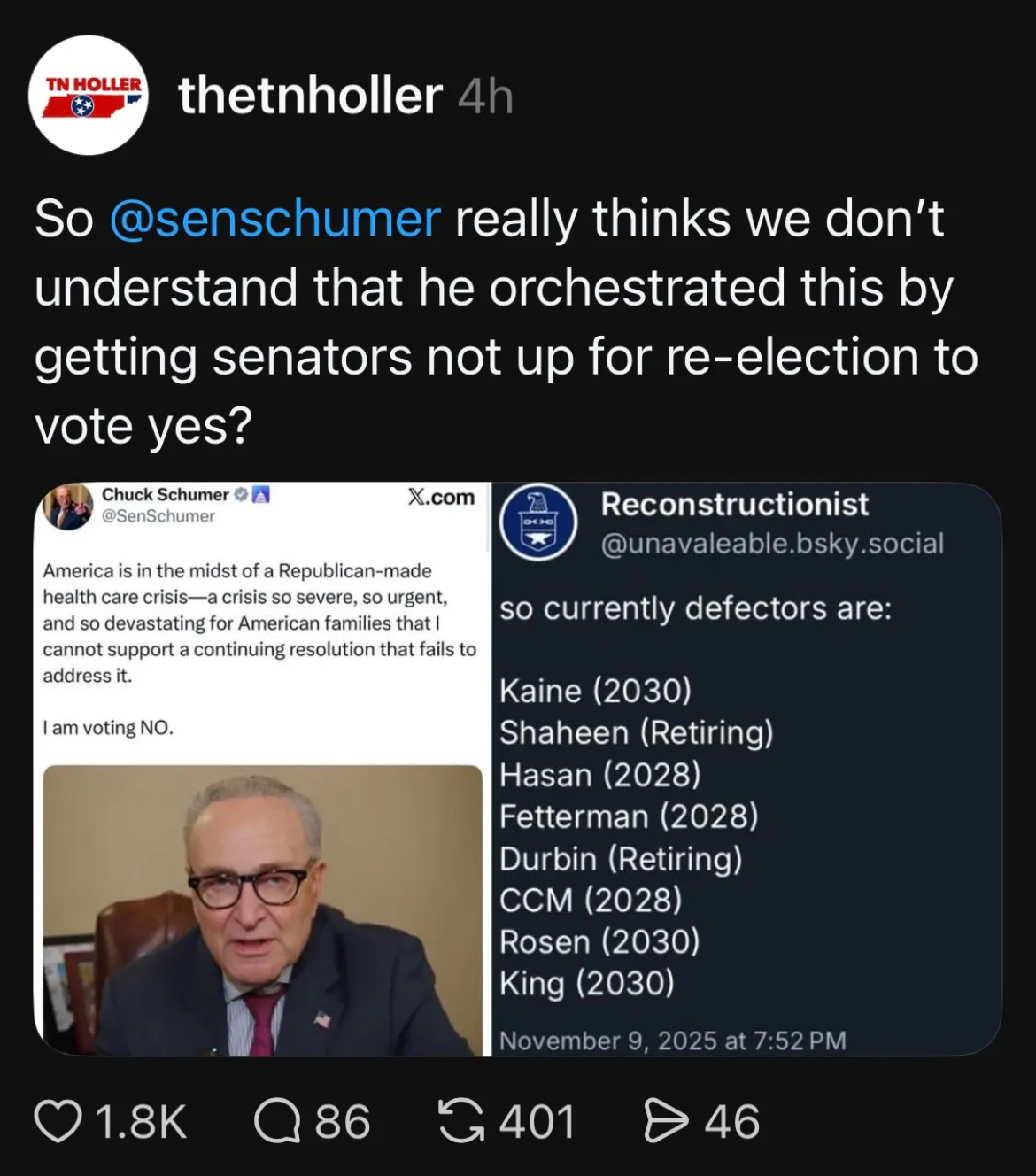This screenshot has width=1036, height=1176.
Task: Click the November 9, 2025 timestamp
Action: click(673, 1041)
